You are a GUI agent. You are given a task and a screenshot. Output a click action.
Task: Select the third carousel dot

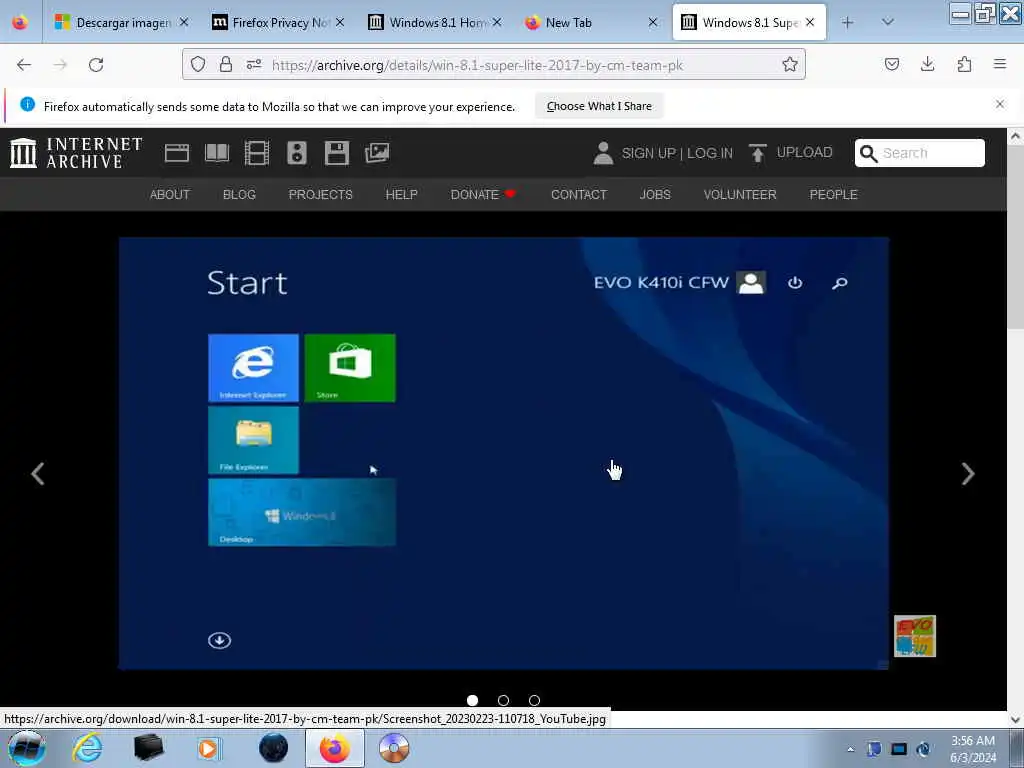coord(534,700)
